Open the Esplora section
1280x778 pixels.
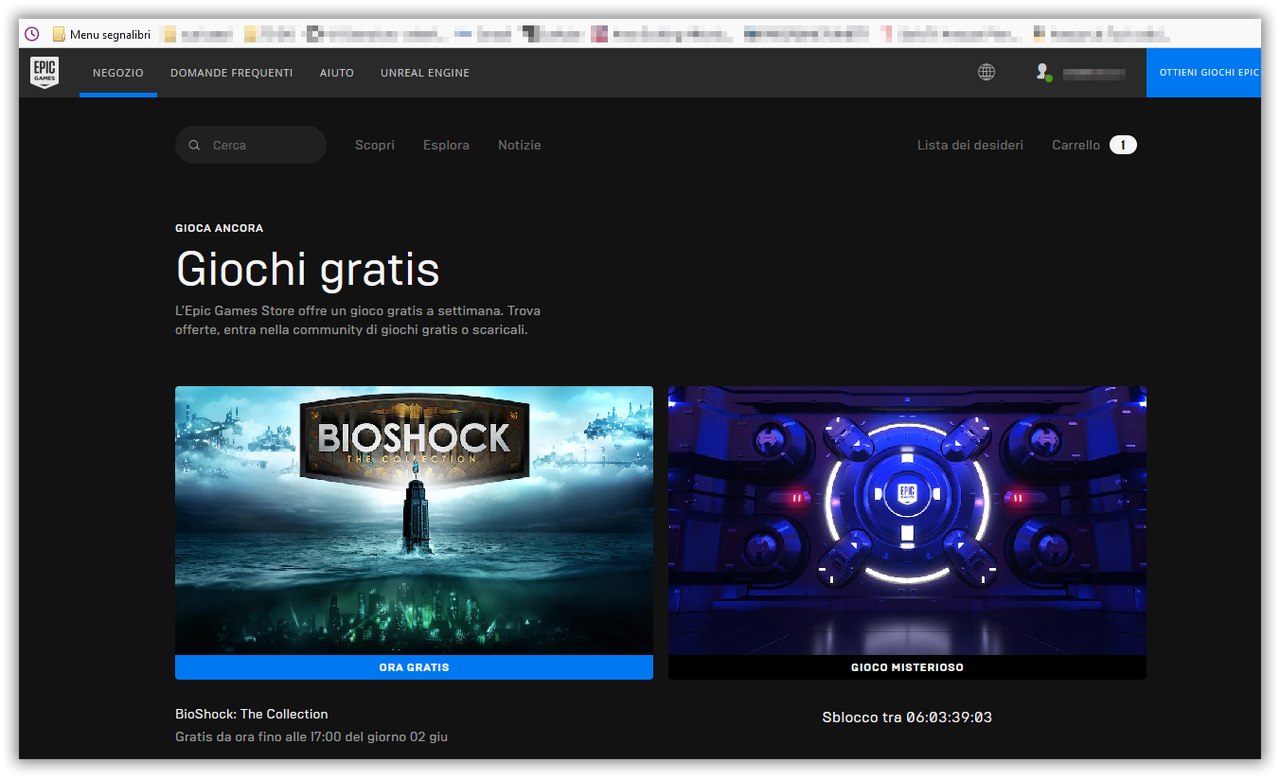[x=446, y=145]
